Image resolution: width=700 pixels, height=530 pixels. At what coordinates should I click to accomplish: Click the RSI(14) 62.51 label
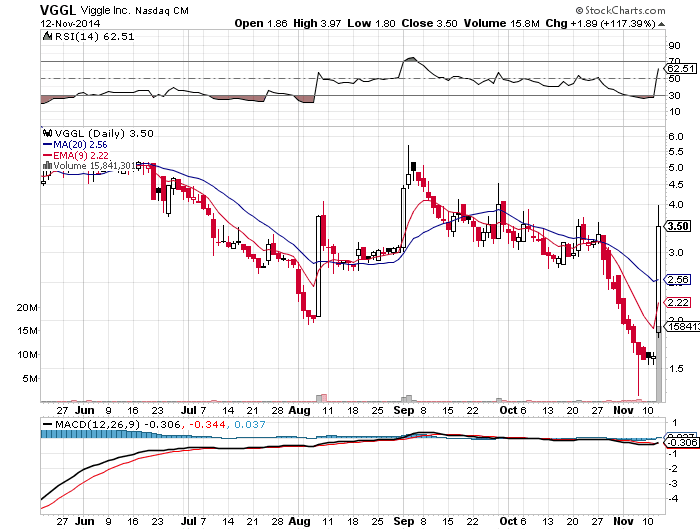coord(94,37)
